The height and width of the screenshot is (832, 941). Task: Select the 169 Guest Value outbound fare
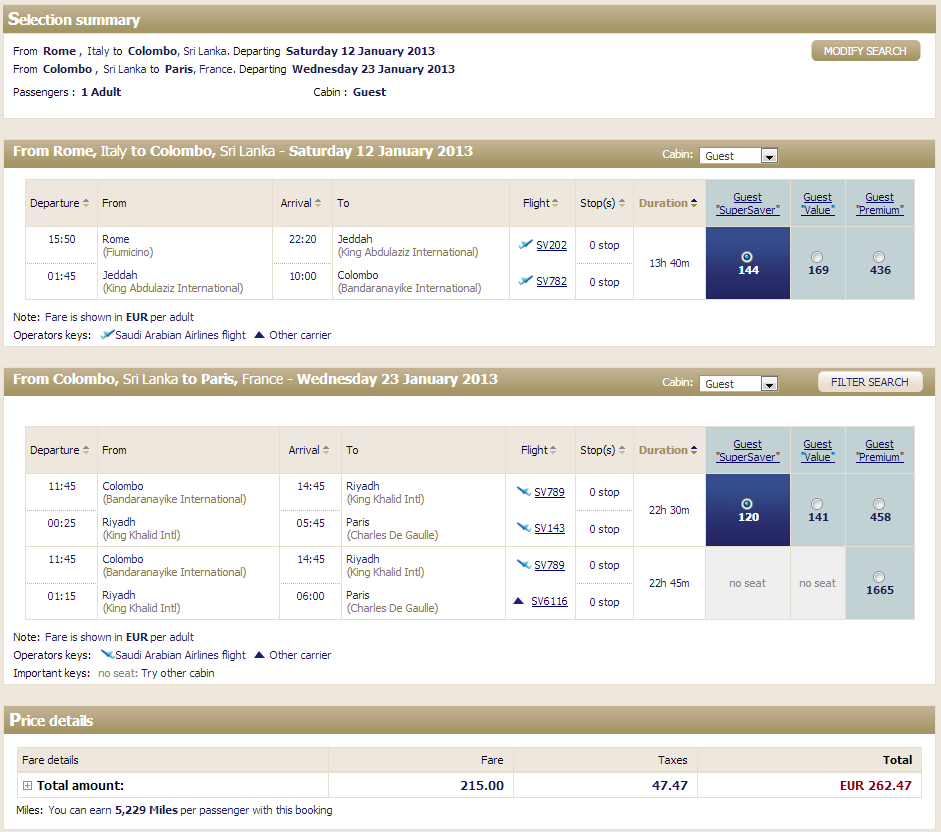tap(817, 257)
